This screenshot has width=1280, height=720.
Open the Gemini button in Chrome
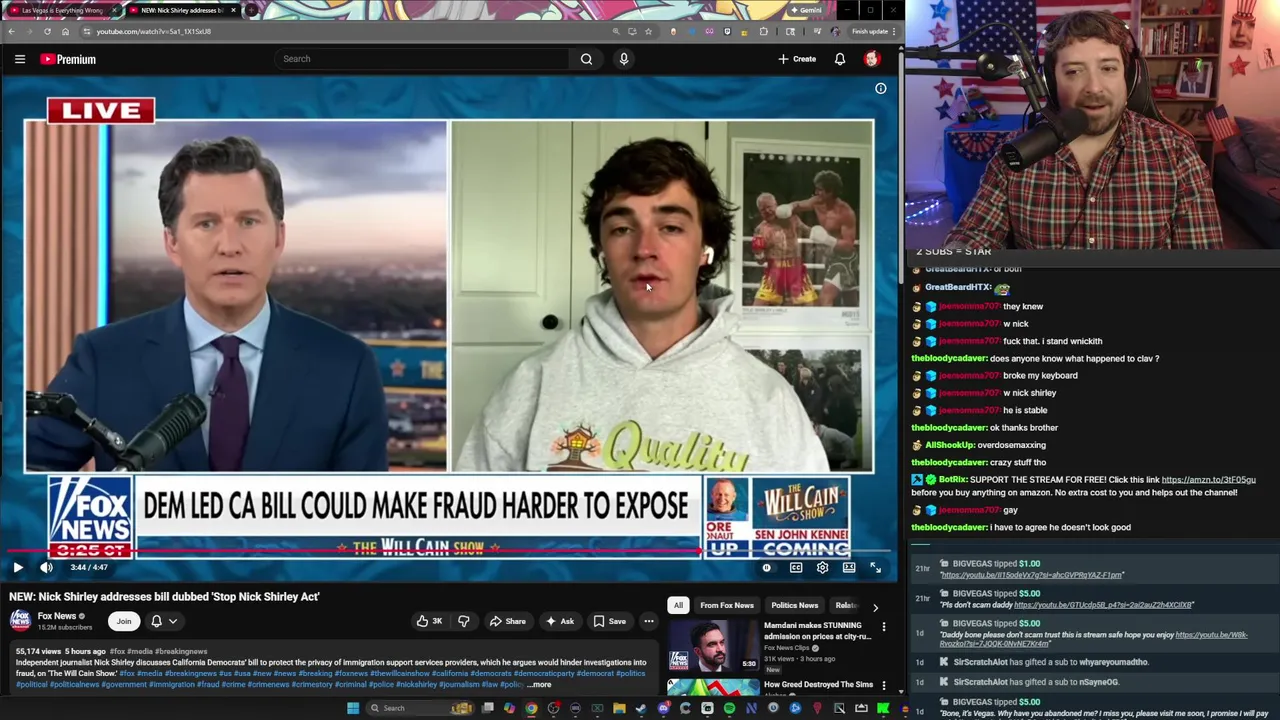(x=806, y=10)
